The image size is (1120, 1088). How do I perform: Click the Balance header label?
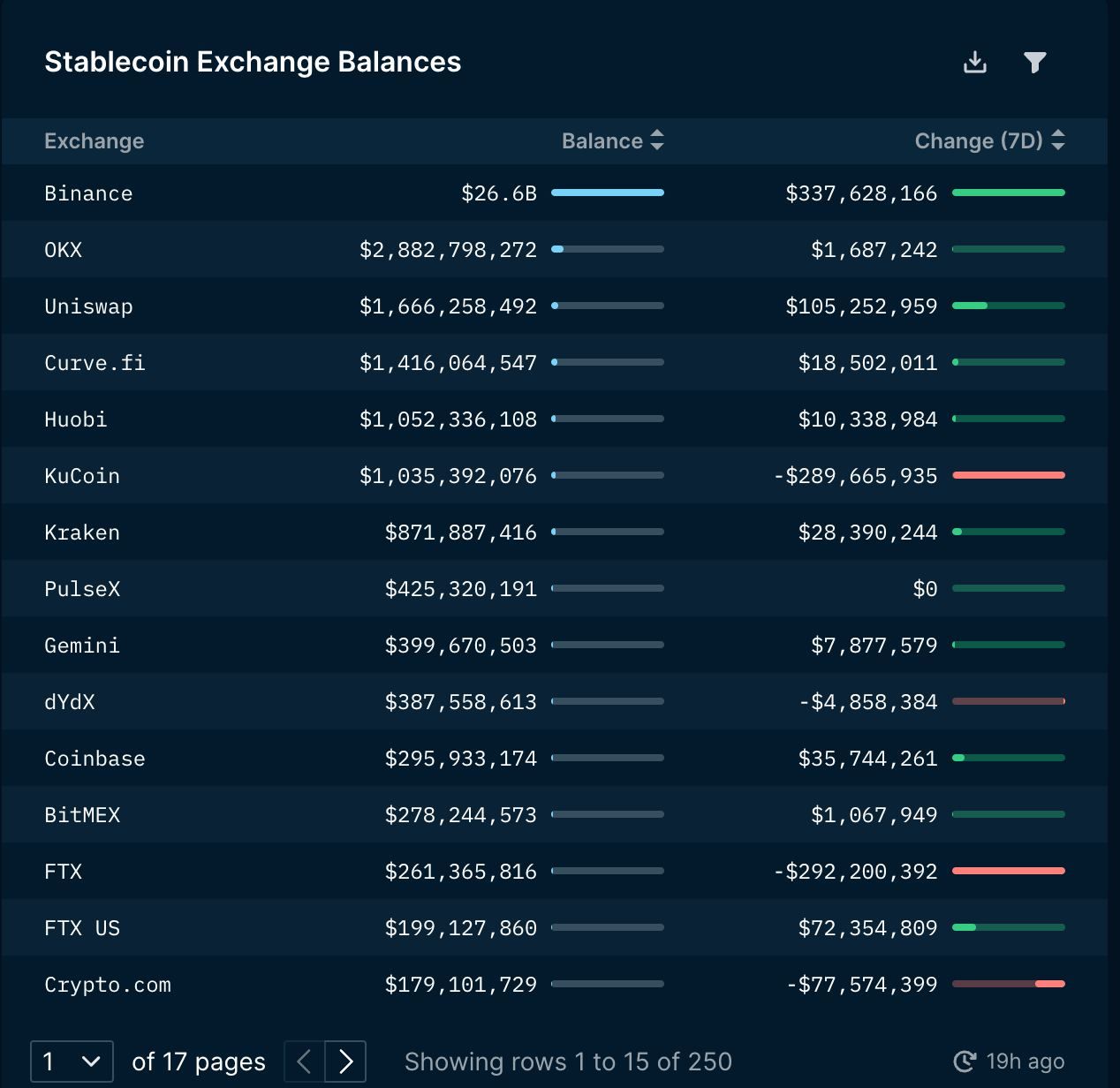coord(602,141)
